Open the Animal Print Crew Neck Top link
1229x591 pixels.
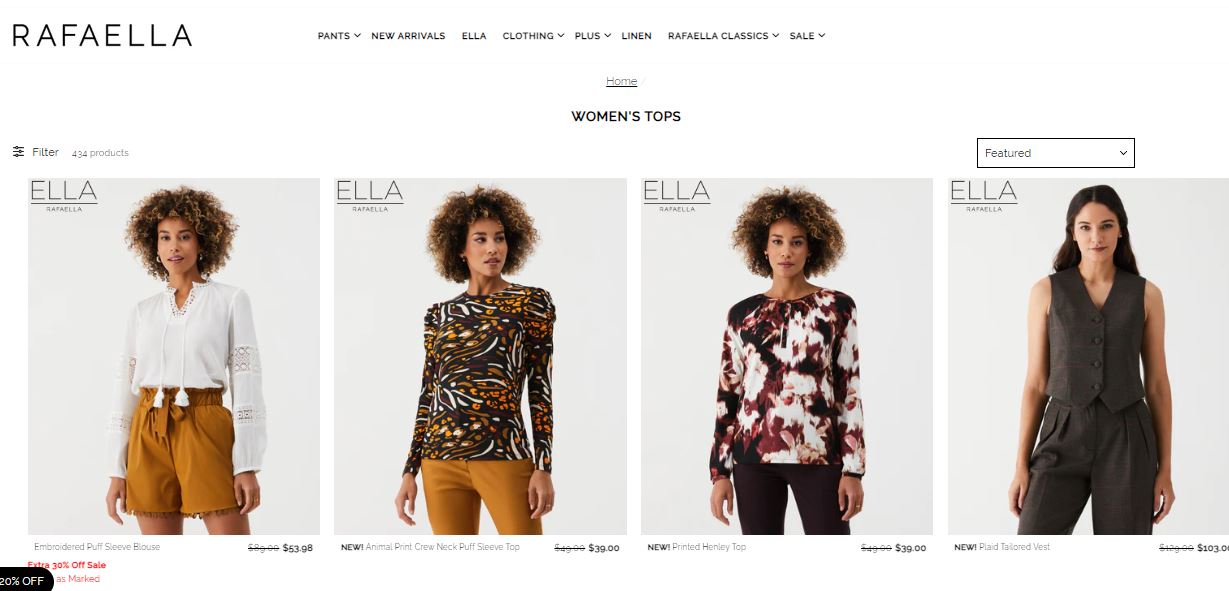pos(430,547)
